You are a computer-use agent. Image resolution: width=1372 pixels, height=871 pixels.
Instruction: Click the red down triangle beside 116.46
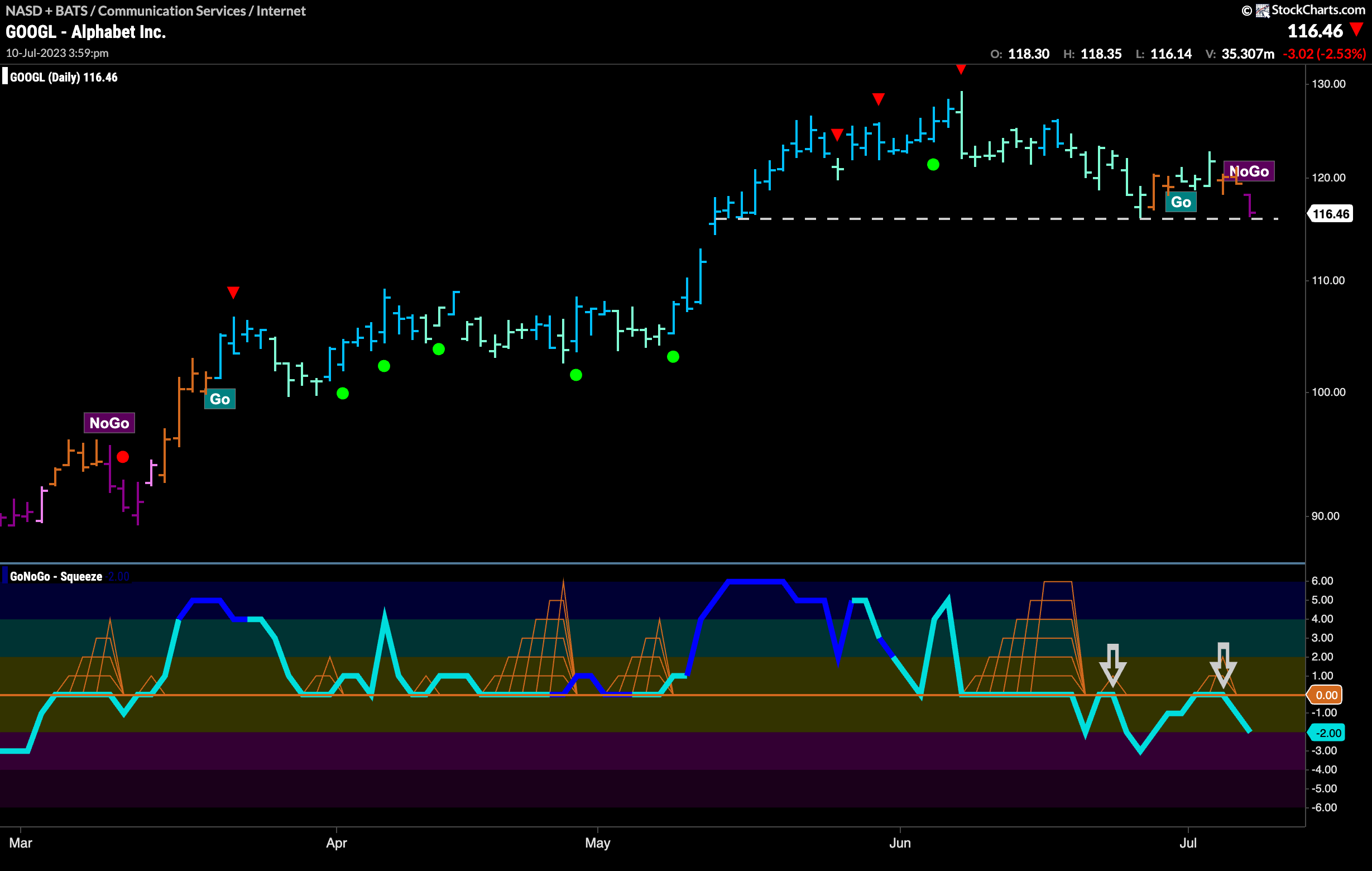[1356, 30]
